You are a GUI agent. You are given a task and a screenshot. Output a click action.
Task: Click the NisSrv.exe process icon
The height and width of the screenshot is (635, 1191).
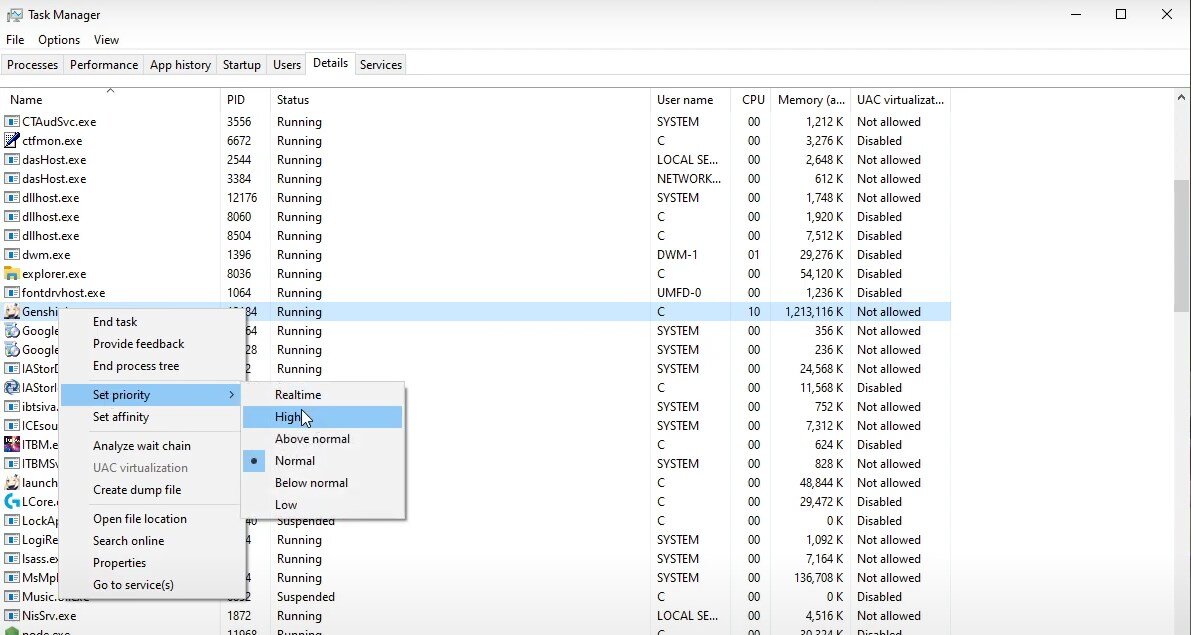[x=12, y=616]
